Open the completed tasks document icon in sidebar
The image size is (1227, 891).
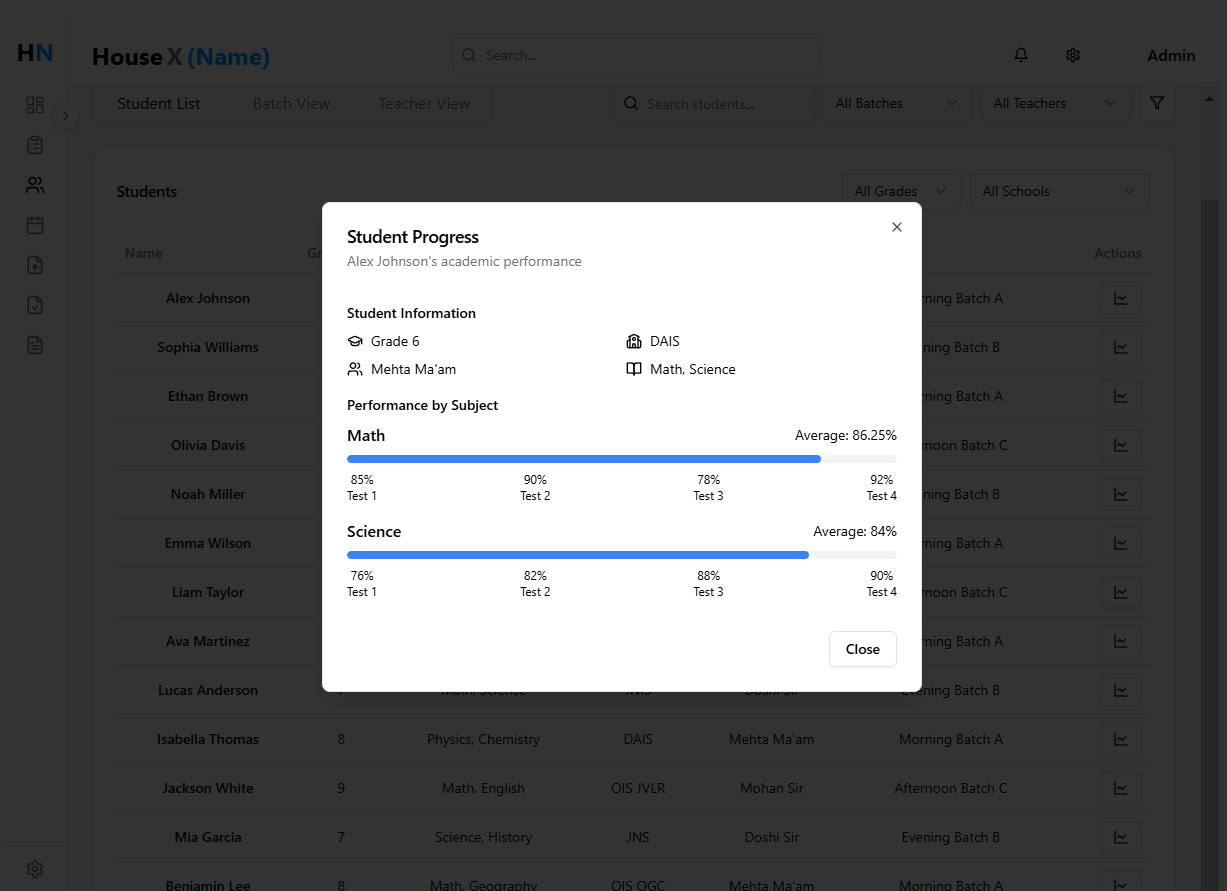tap(34, 305)
